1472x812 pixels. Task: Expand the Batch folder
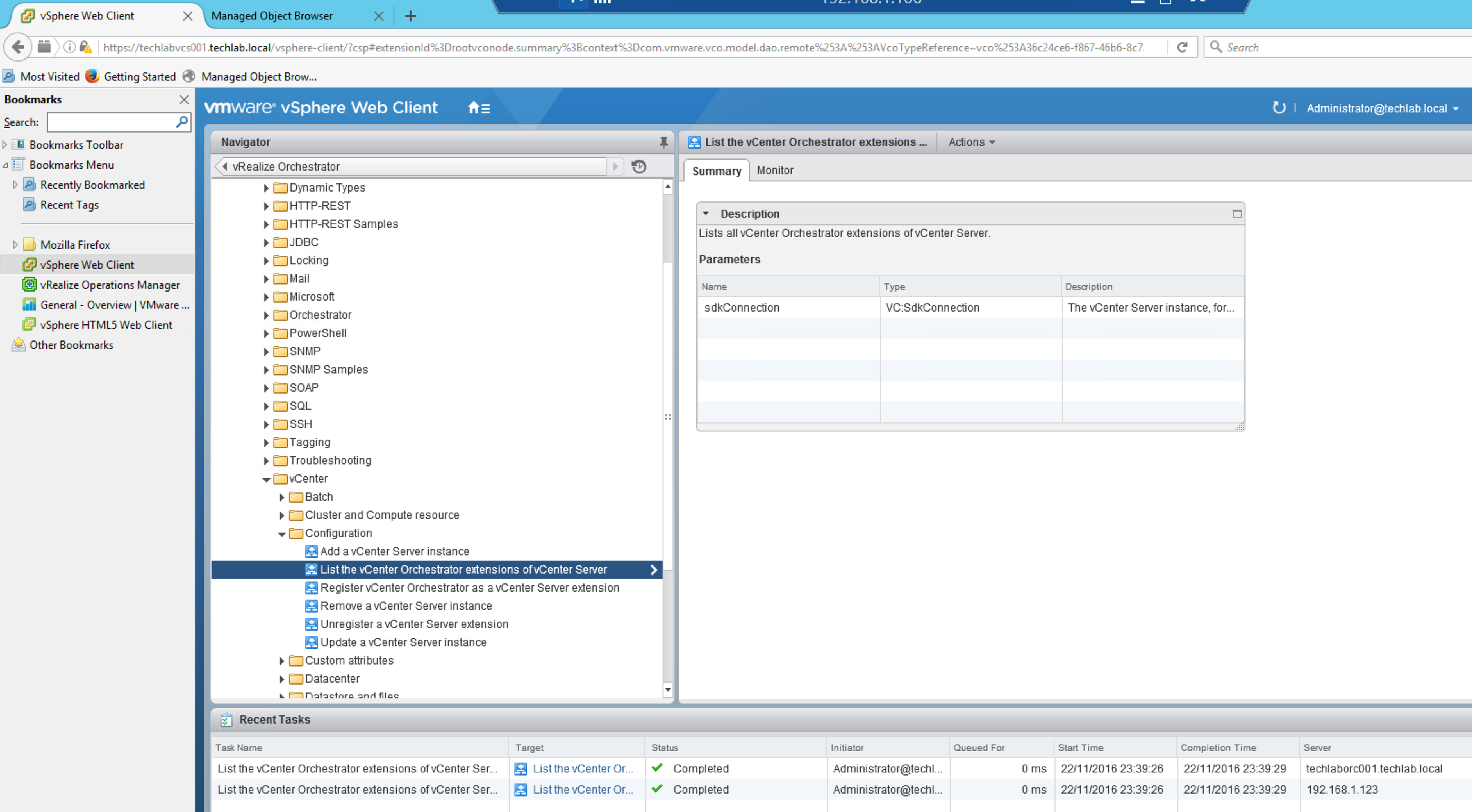point(282,497)
